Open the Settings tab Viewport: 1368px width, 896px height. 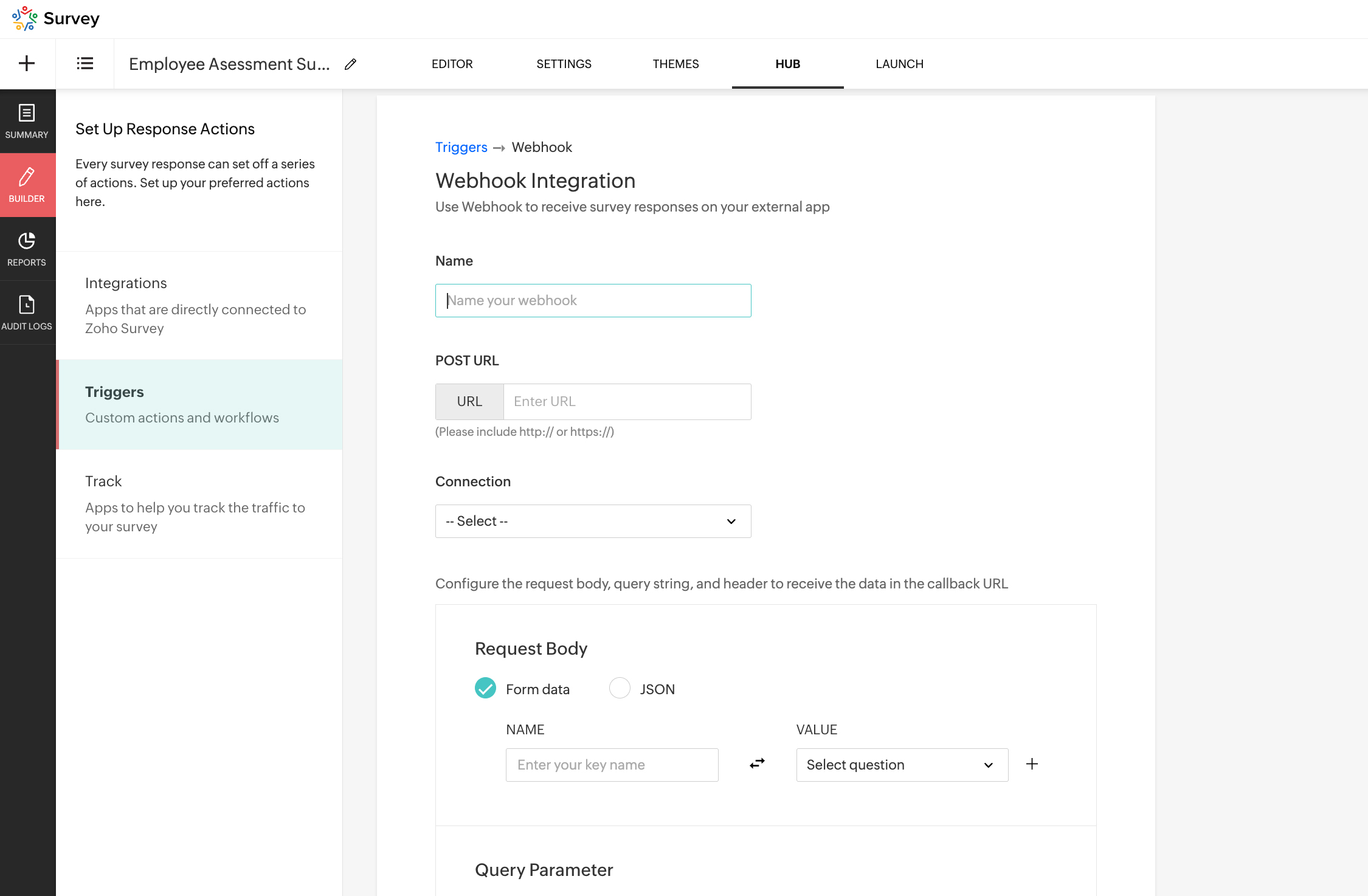[x=564, y=64]
